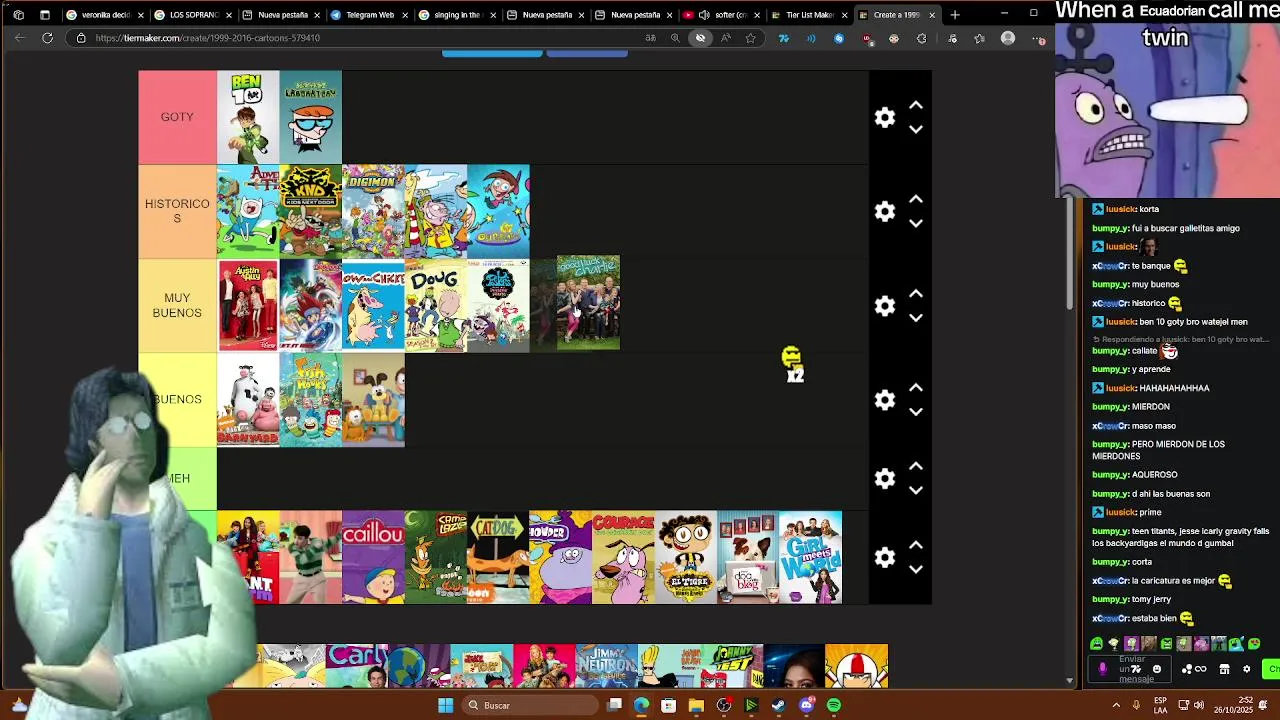Select the Digimon thumbnail in HISTORICOS
The width and height of the screenshot is (1280, 720).
coord(373,211)
